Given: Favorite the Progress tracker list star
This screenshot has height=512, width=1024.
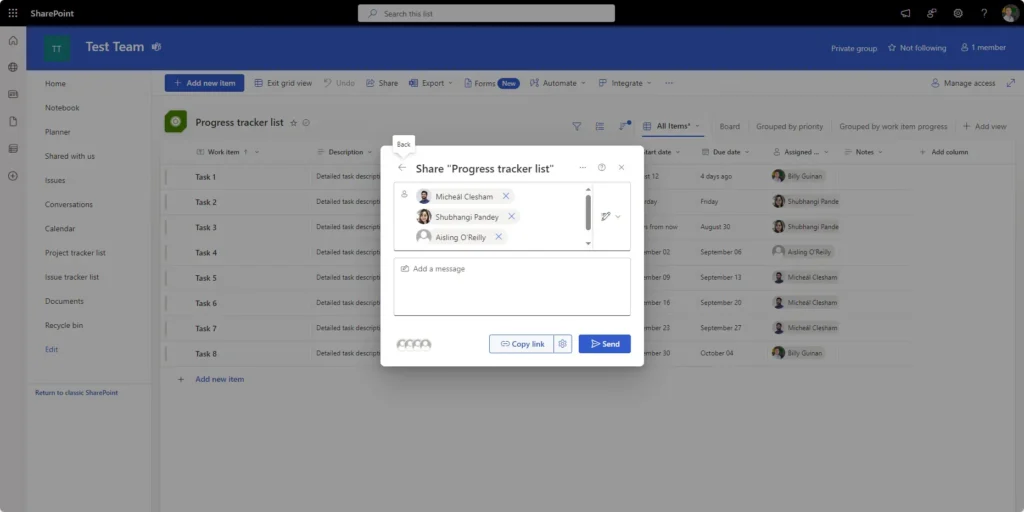Looking at the screenshot, I should tap(293, 123).
